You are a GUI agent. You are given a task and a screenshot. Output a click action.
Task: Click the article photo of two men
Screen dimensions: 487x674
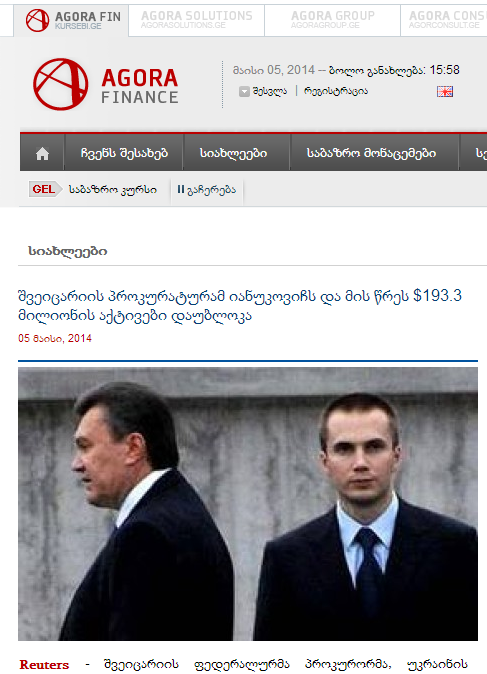[248, 504]
